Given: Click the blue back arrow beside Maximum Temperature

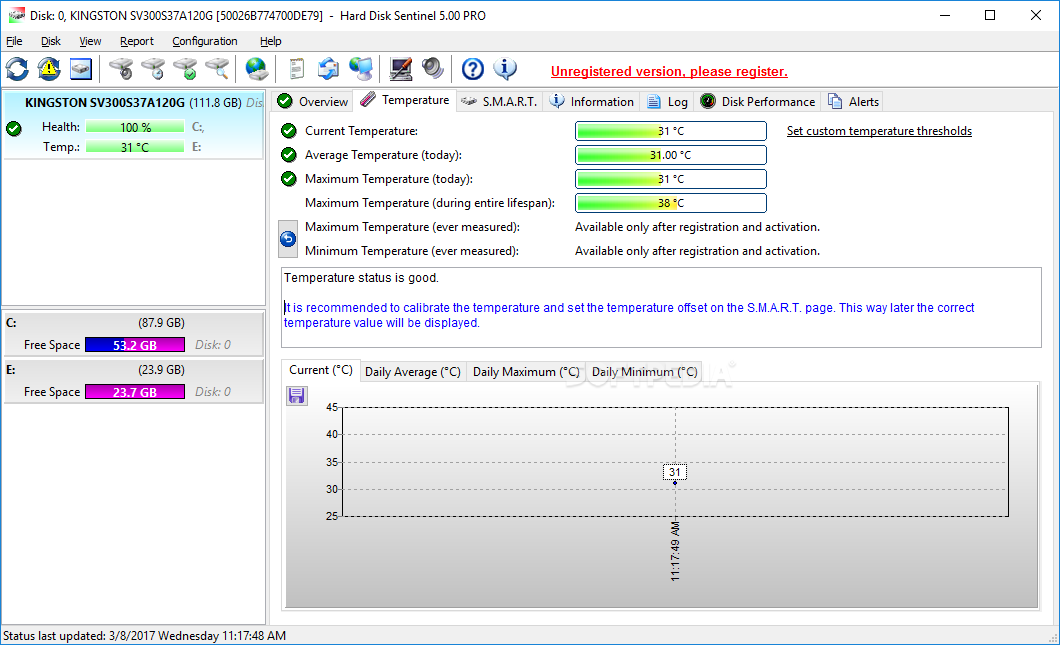Looking at the screenshot, I should (x=288, y=239).
